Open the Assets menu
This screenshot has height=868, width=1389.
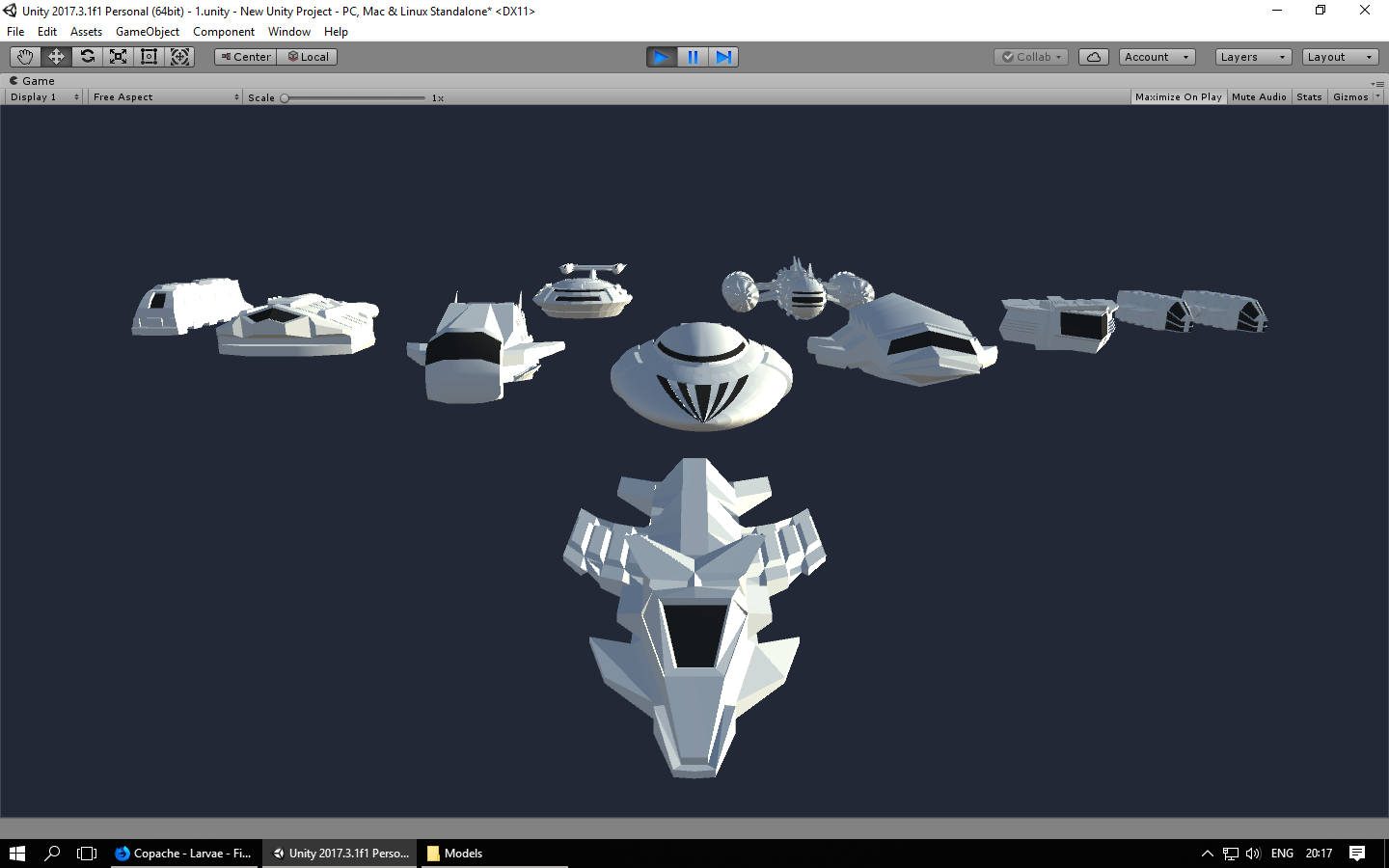pyautogui.click(x=86, y=32)
